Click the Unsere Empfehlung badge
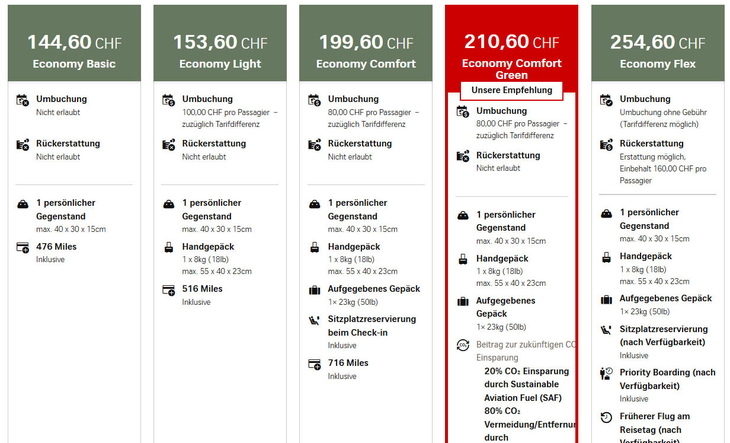Screen dimensions: 730x443 511,90
